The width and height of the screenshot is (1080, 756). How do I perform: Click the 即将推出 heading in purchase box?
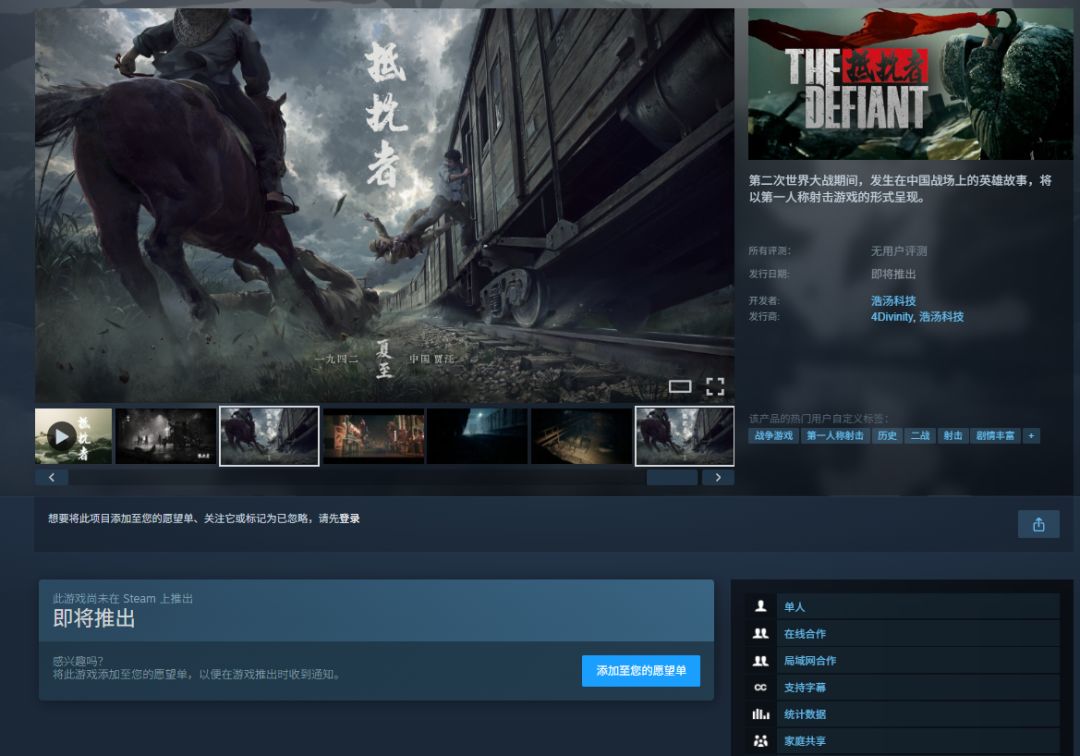94,618
